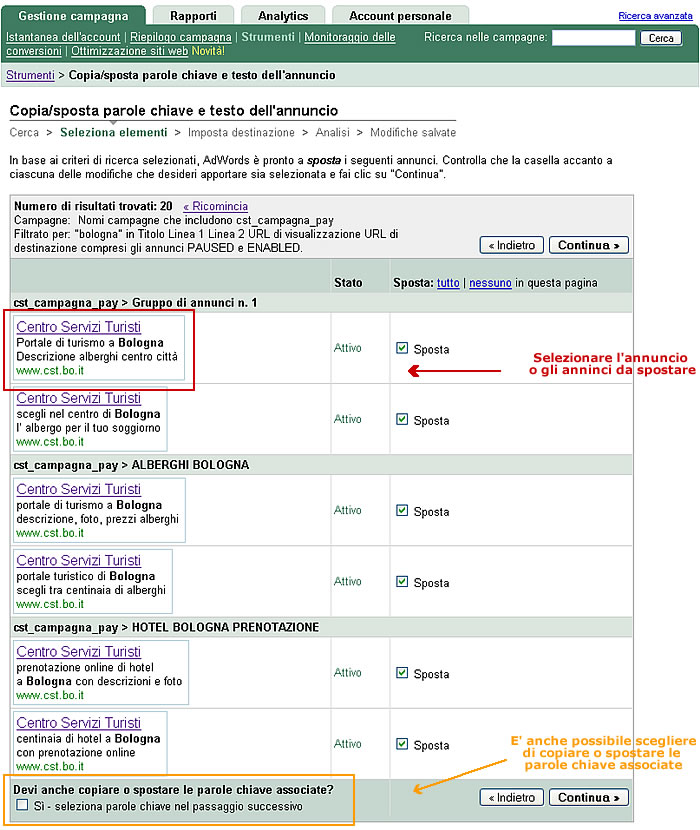The image size is (700, 830).
Task: Go to Account personale tab
Action: [400, 16]
